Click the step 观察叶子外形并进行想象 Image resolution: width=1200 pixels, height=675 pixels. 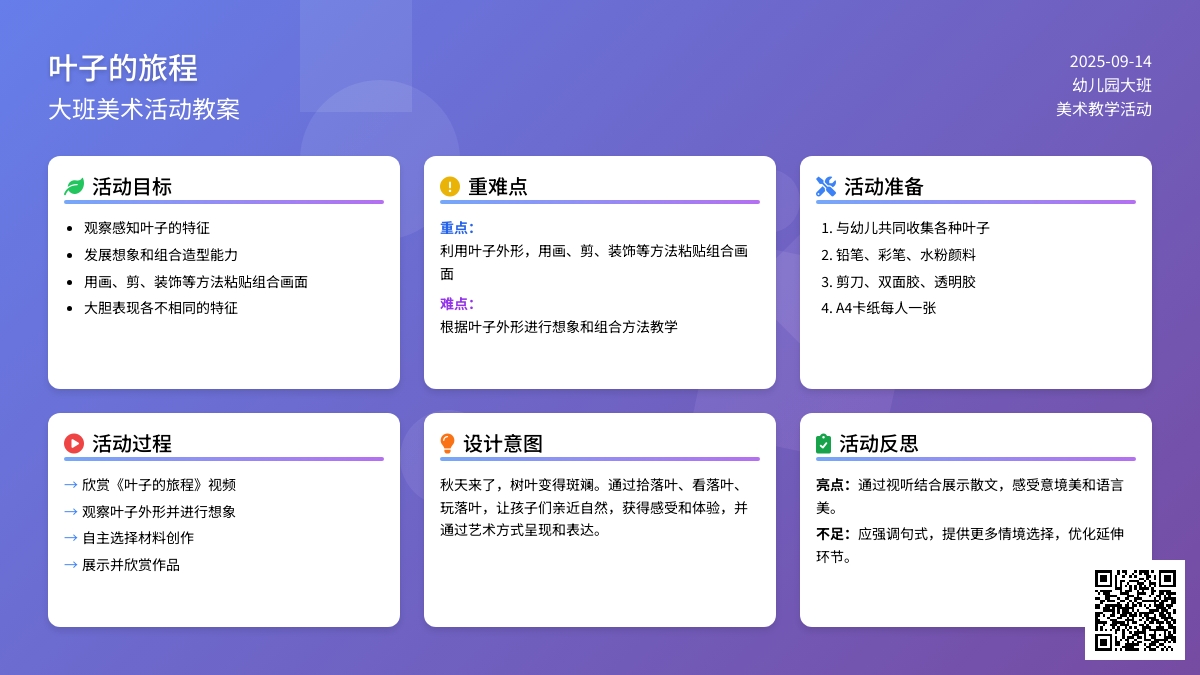click(159, 512)
